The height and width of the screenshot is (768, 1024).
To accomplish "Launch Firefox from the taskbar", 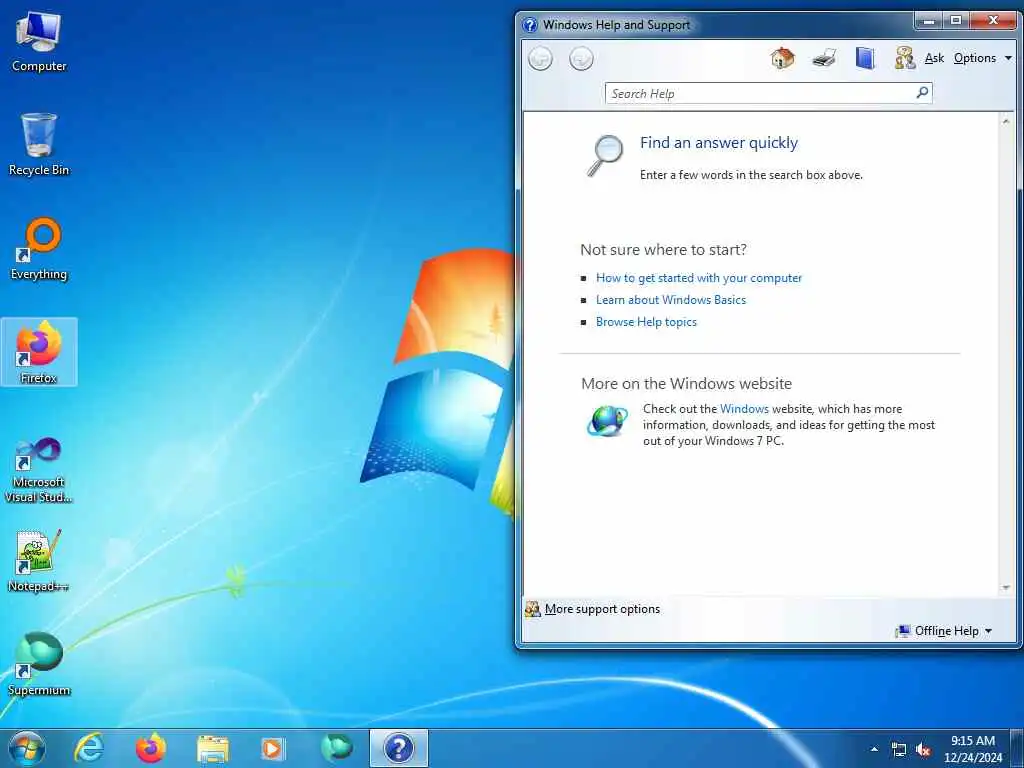I will coord(150,748).
